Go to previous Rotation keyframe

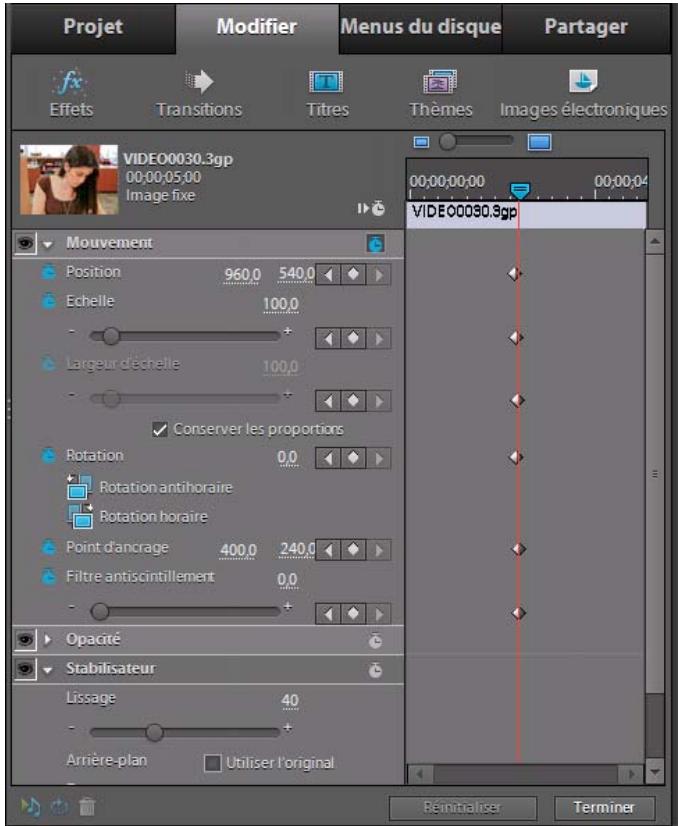[x=328, y=458]
